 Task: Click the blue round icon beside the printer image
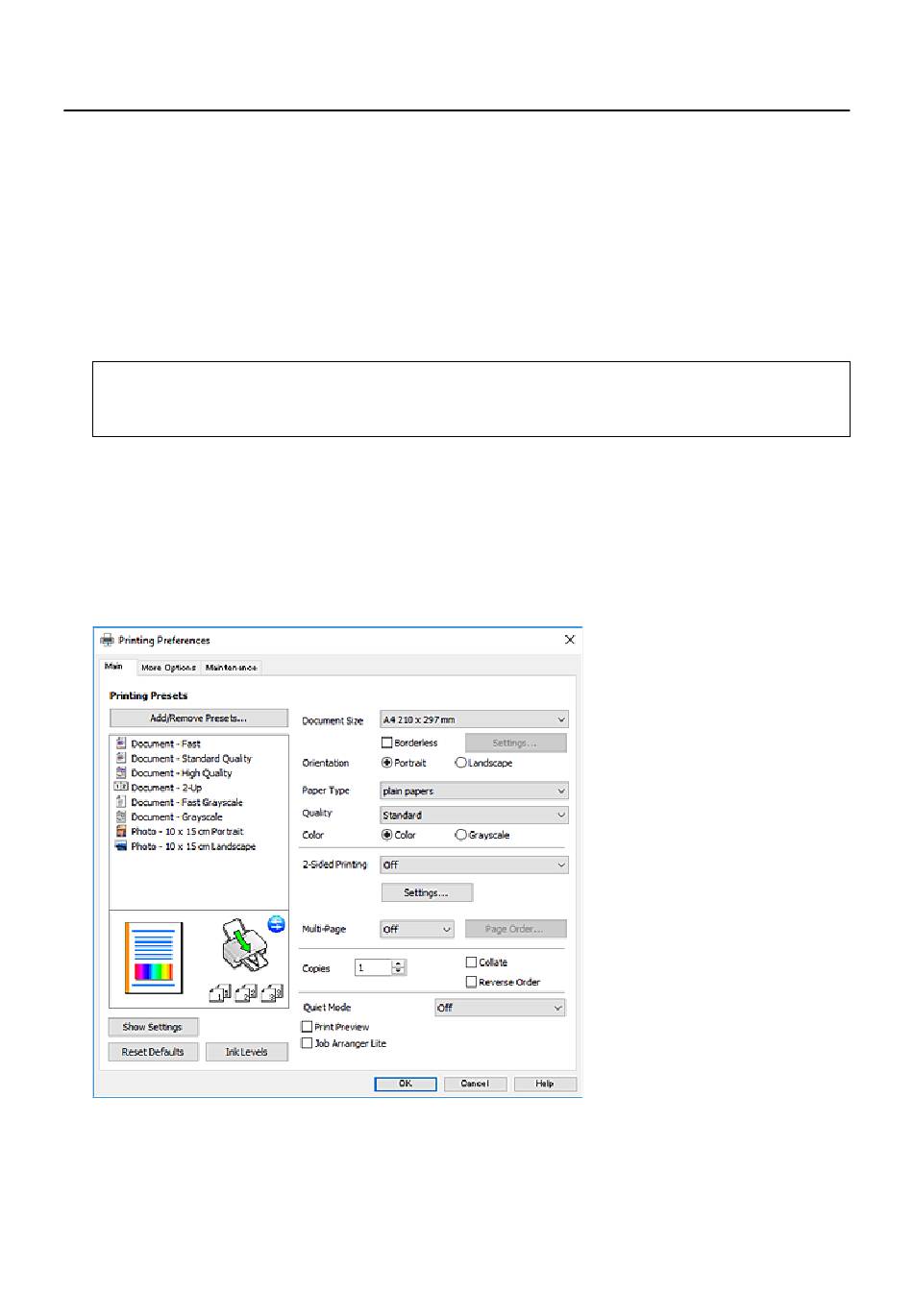point(276,924)
